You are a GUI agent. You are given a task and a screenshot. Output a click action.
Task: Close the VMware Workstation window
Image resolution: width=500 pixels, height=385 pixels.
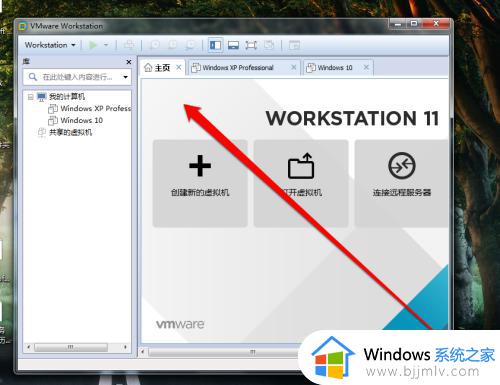pyautogui.click(x=436, y=23)
